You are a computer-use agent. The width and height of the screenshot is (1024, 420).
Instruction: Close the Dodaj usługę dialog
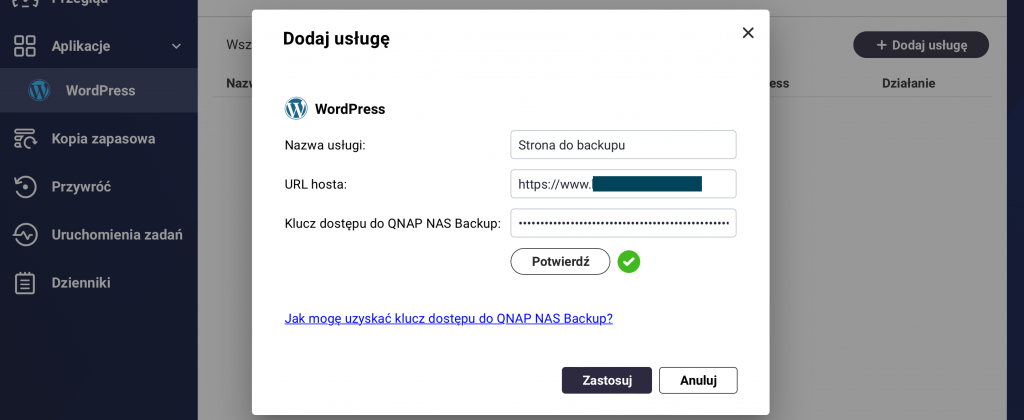point(747,33)
